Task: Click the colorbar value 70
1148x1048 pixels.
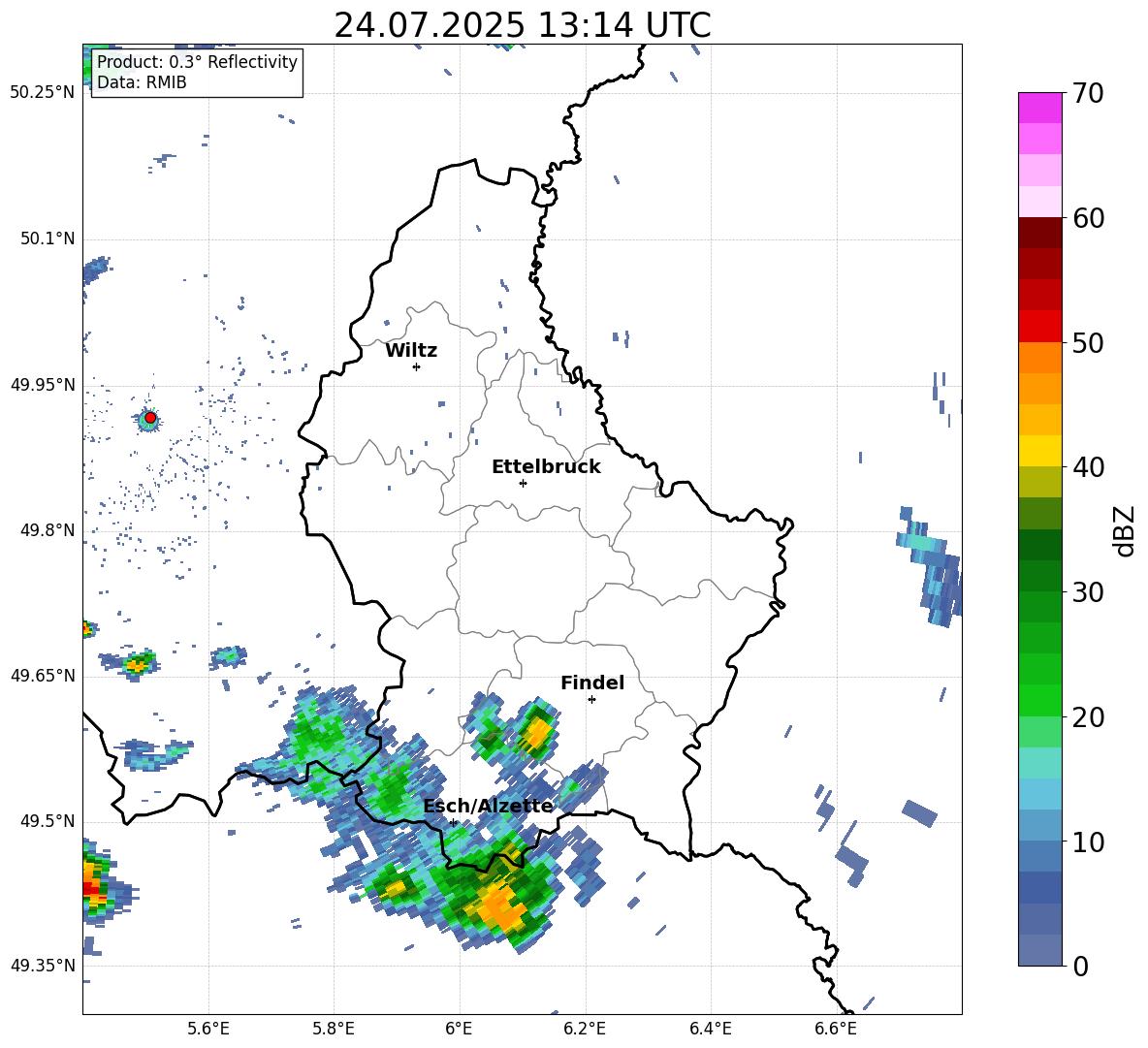Action: pyautogui.click(x=1088, y=93)
